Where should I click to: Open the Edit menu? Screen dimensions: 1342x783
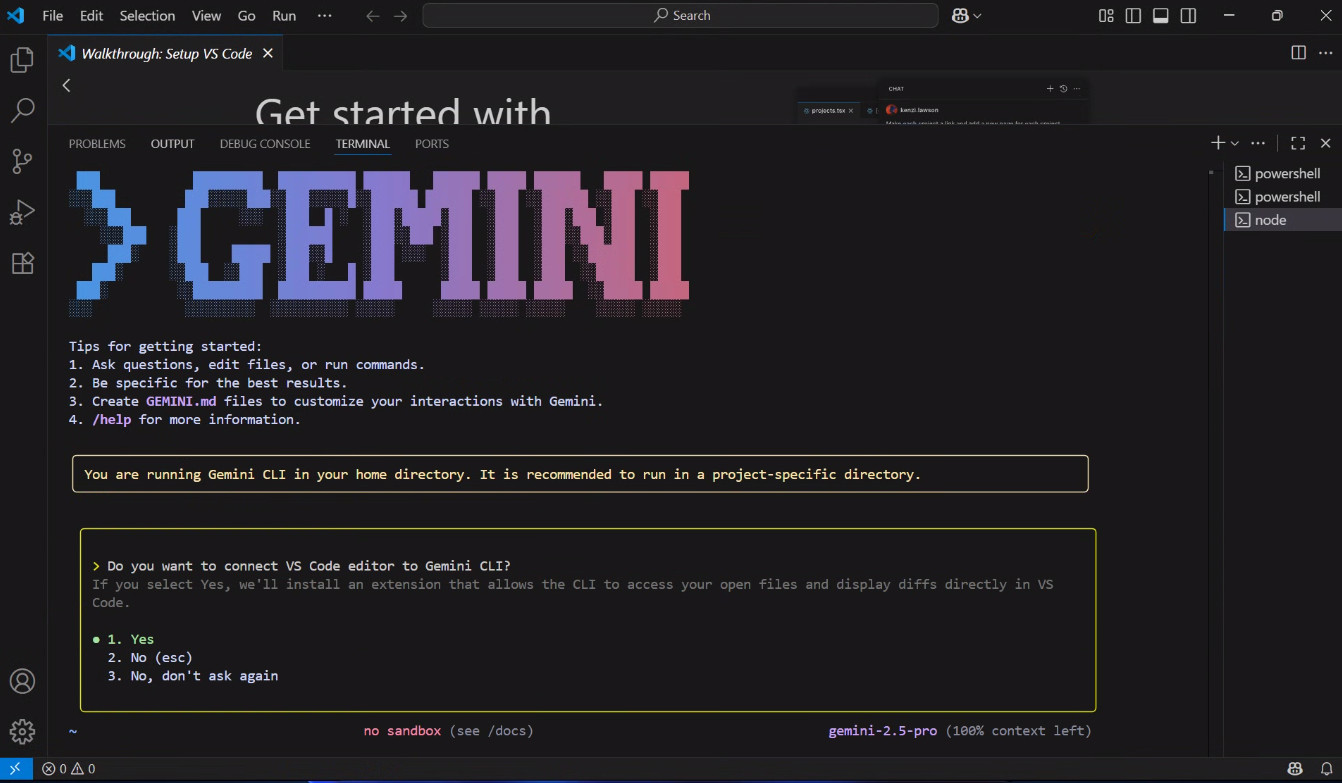[x=91, y=16]
